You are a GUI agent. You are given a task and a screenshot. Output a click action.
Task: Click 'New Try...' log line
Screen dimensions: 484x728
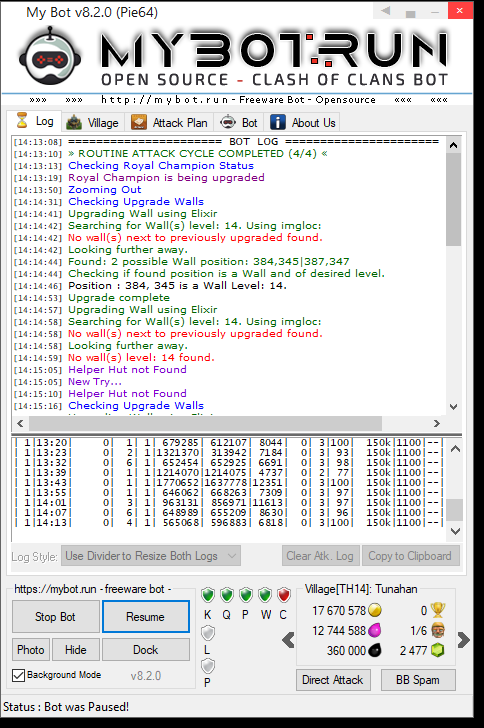point(95,382)
